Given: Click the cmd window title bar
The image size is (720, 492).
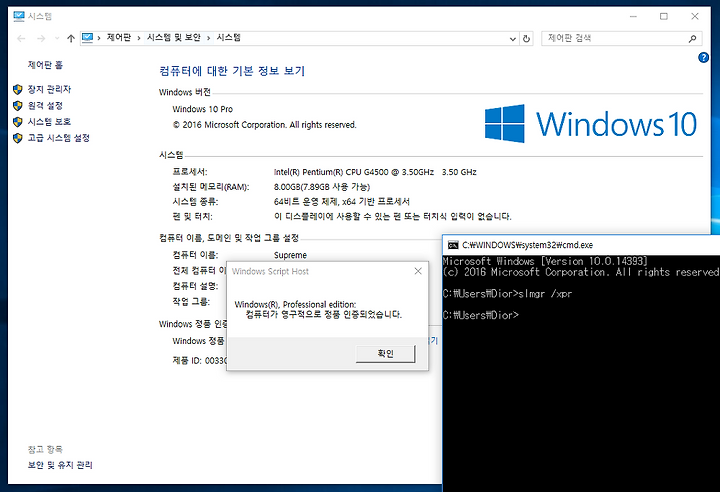Looking at the screenshot, I should [581, 245].
